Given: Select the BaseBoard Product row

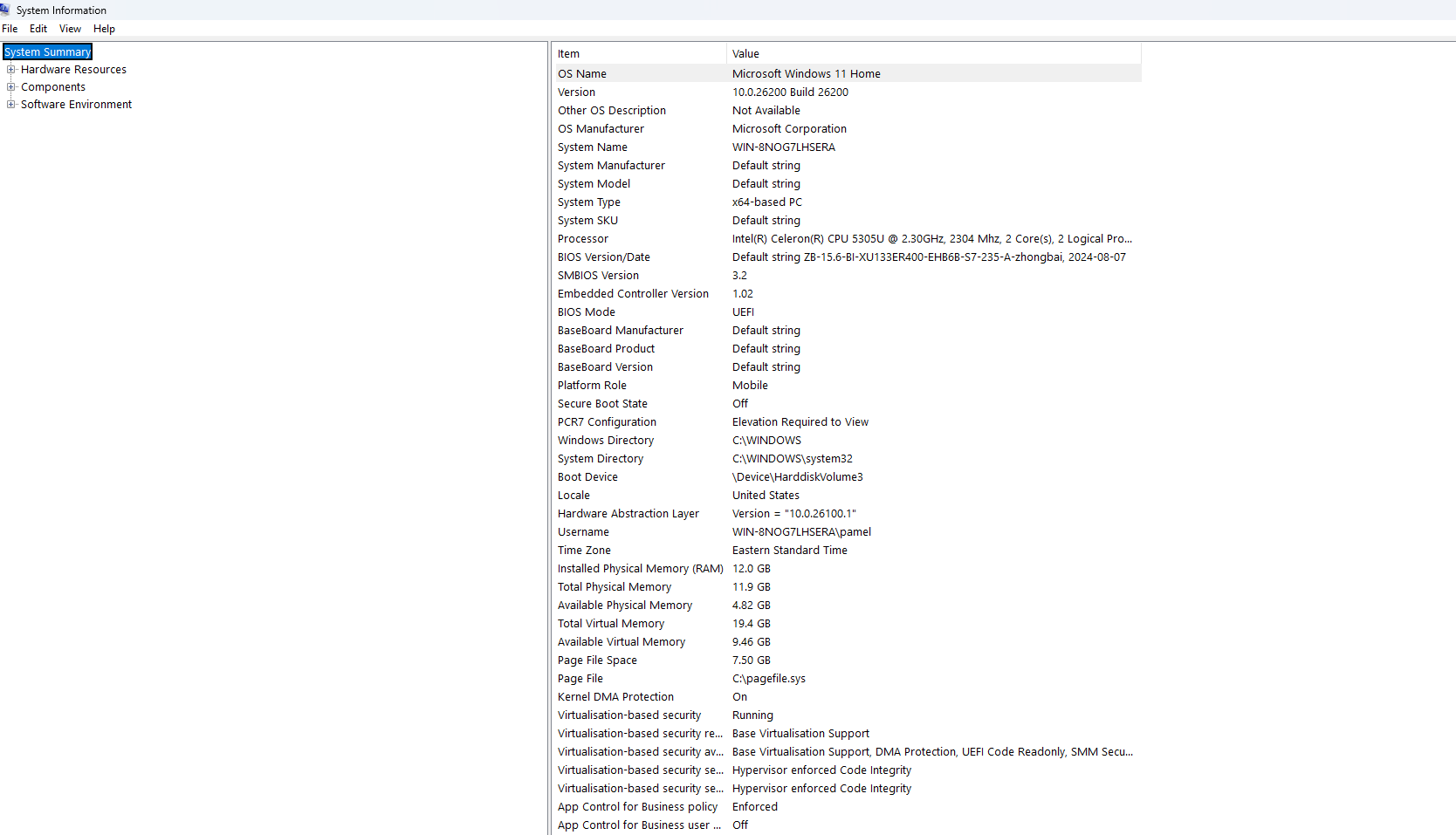Looking at the screenshot, I should tap(848, 349).
